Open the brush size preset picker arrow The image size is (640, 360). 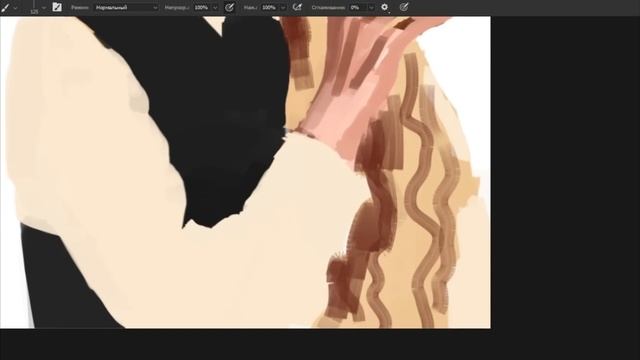point(44,8)
